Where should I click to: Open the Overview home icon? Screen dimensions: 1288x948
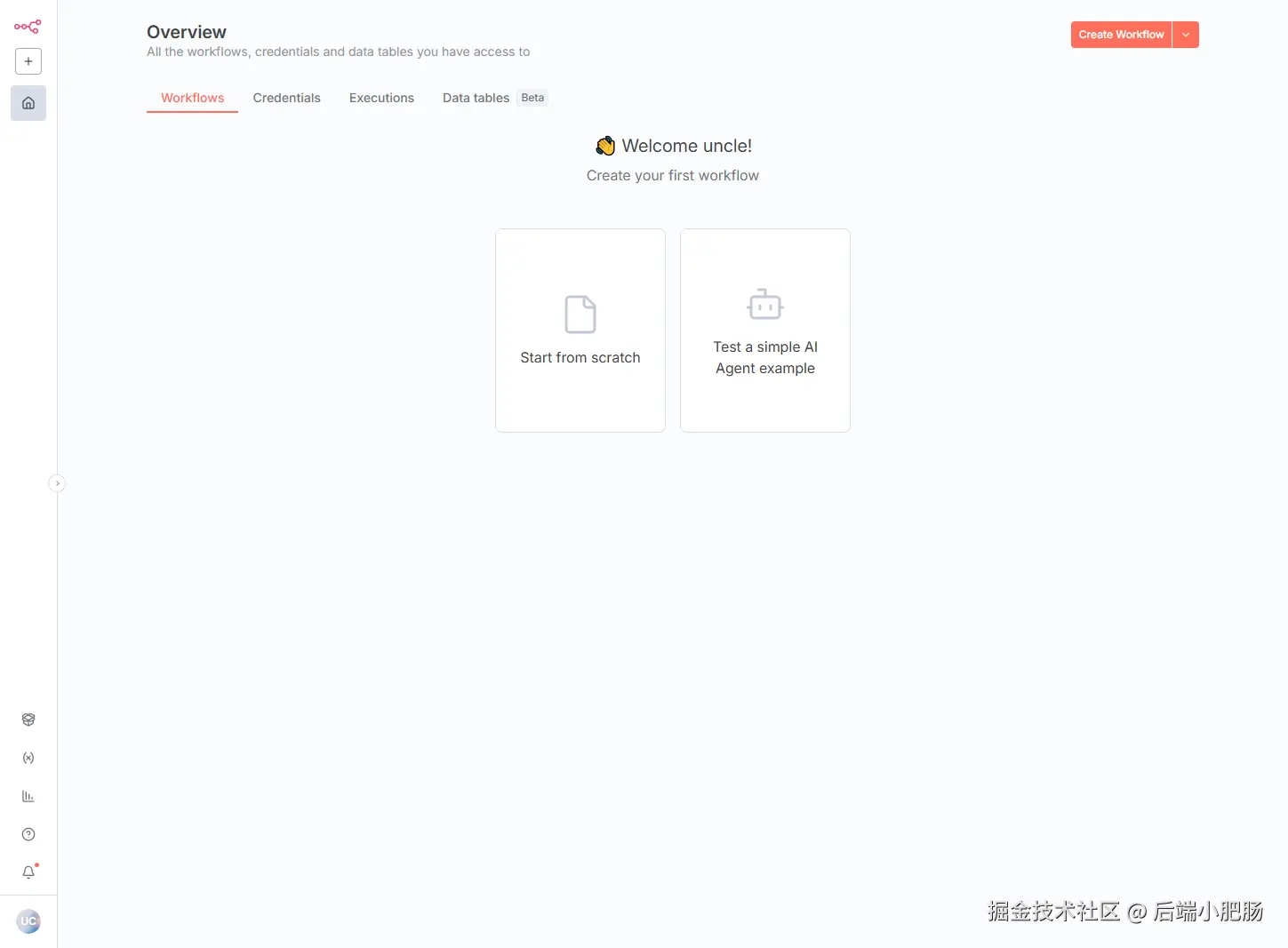28,103
